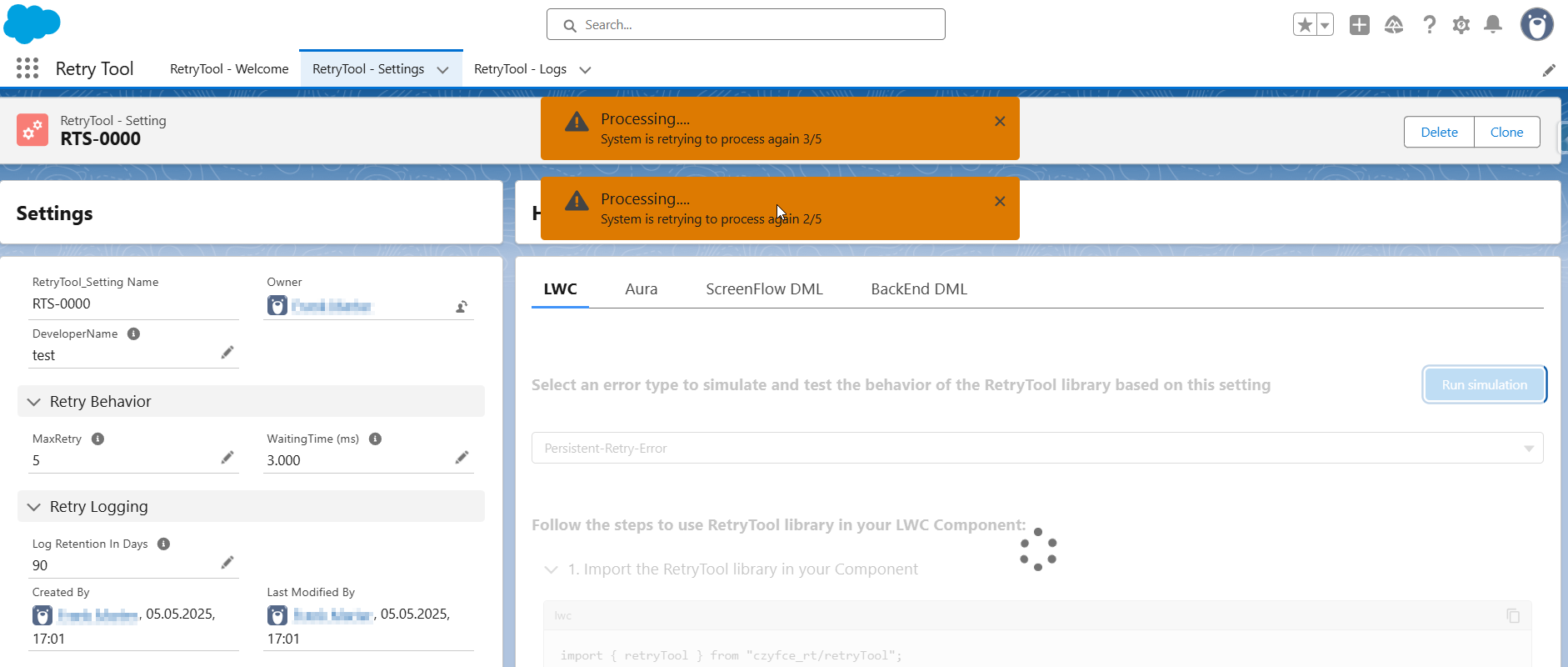Open the Favorites star icon

[1305, 25]
